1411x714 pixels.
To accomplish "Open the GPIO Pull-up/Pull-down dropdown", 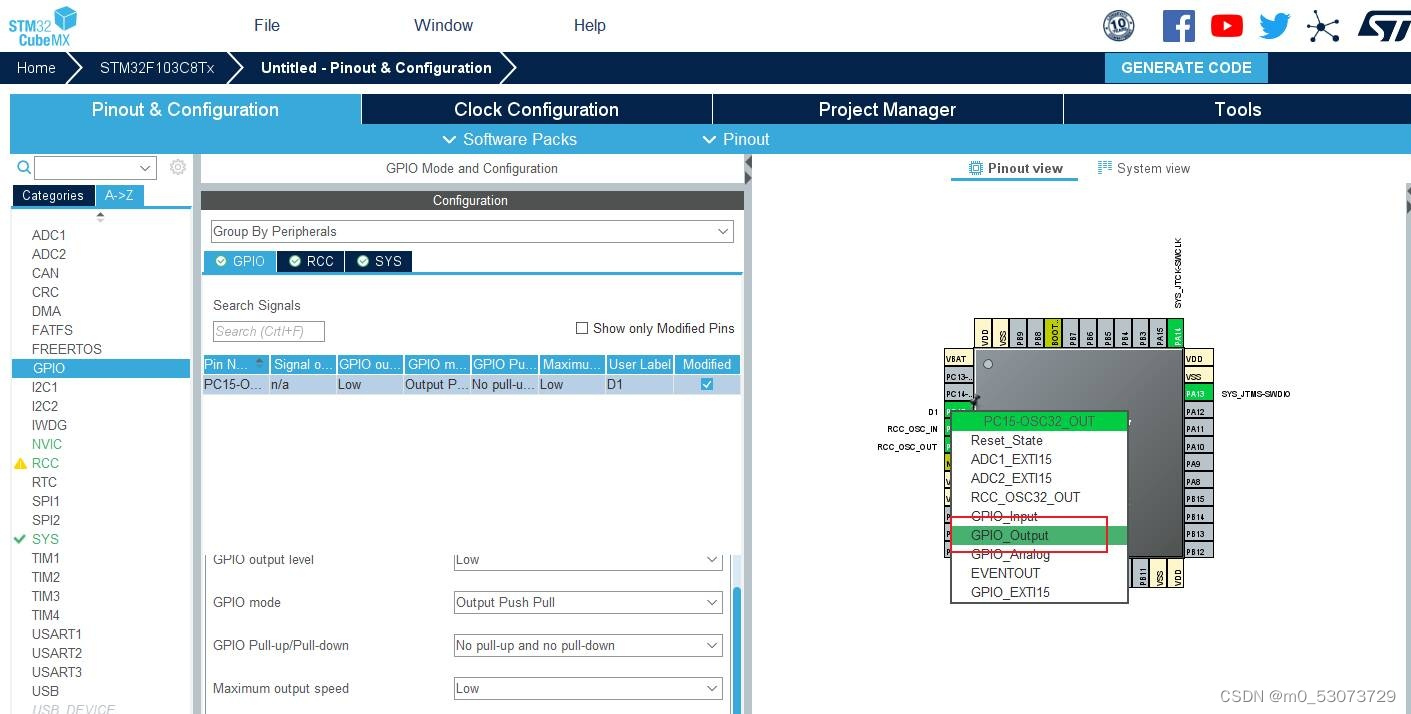I will pyautogui.click(x=588, y=645).
